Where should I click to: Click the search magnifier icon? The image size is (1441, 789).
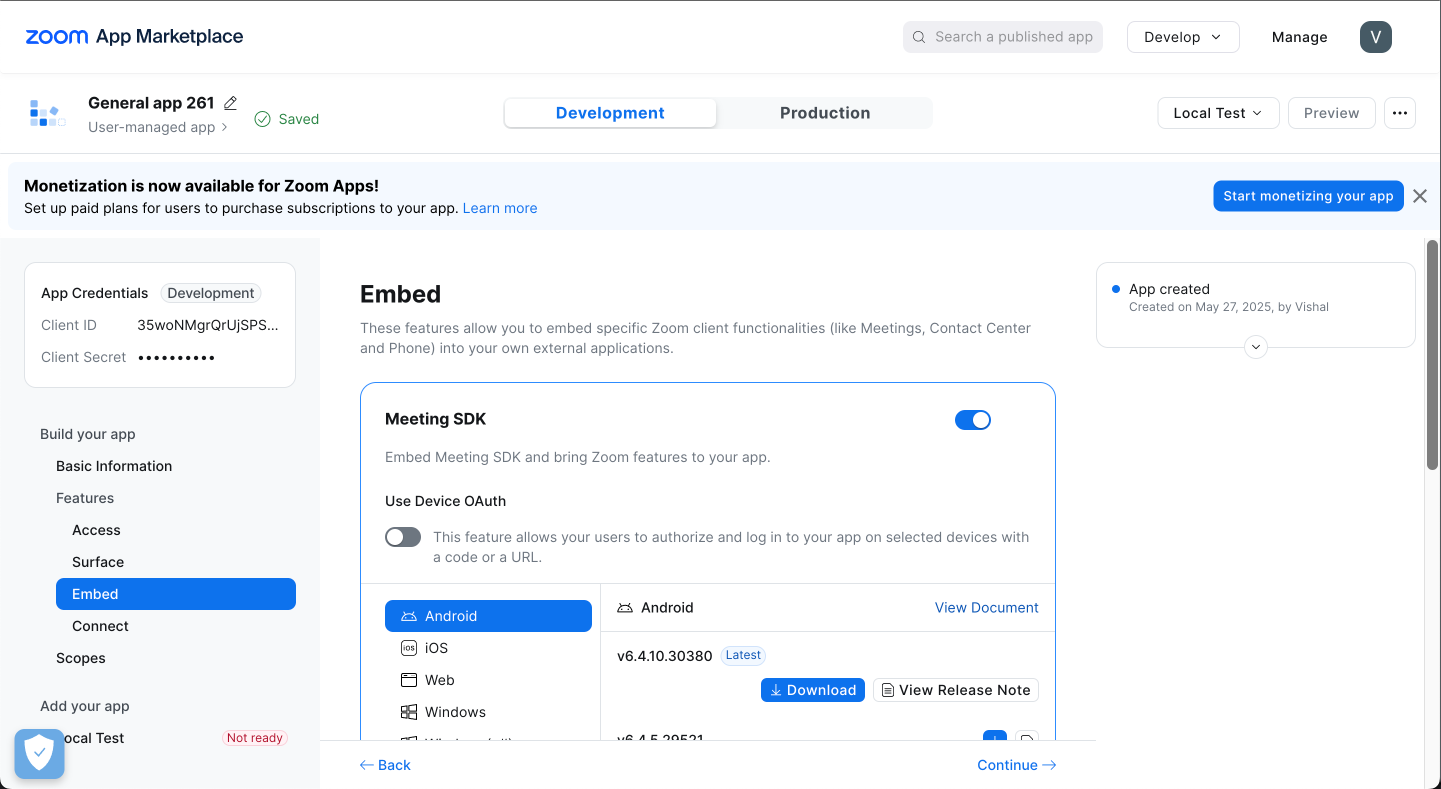click(x=918, y=36)
